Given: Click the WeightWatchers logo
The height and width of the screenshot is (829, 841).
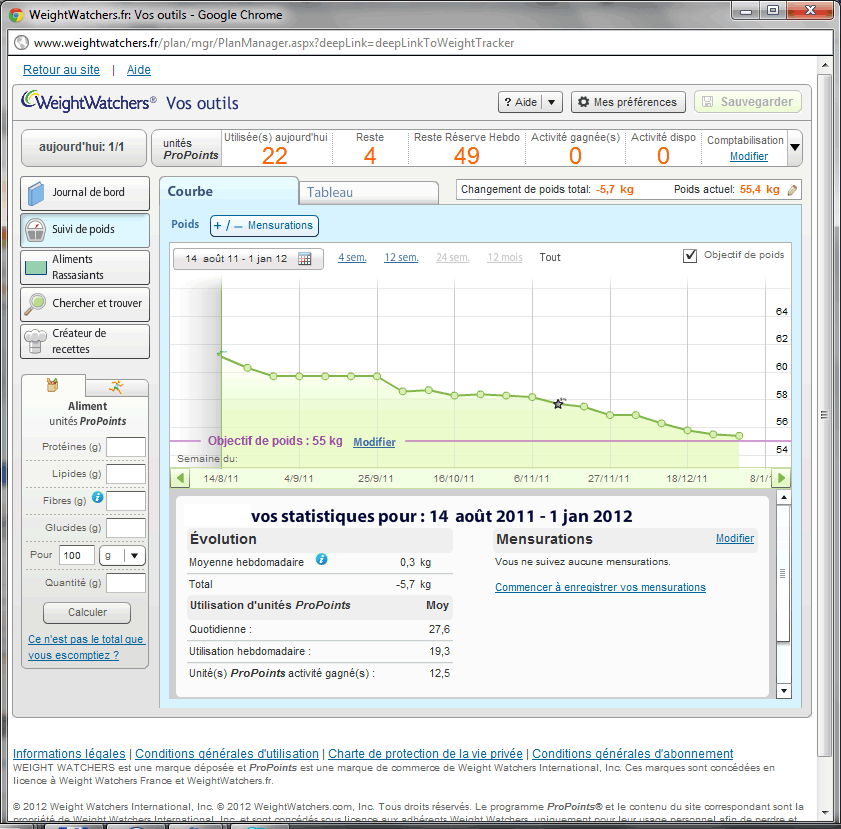Looking at the screenshot, I should (x=88, y=101).
